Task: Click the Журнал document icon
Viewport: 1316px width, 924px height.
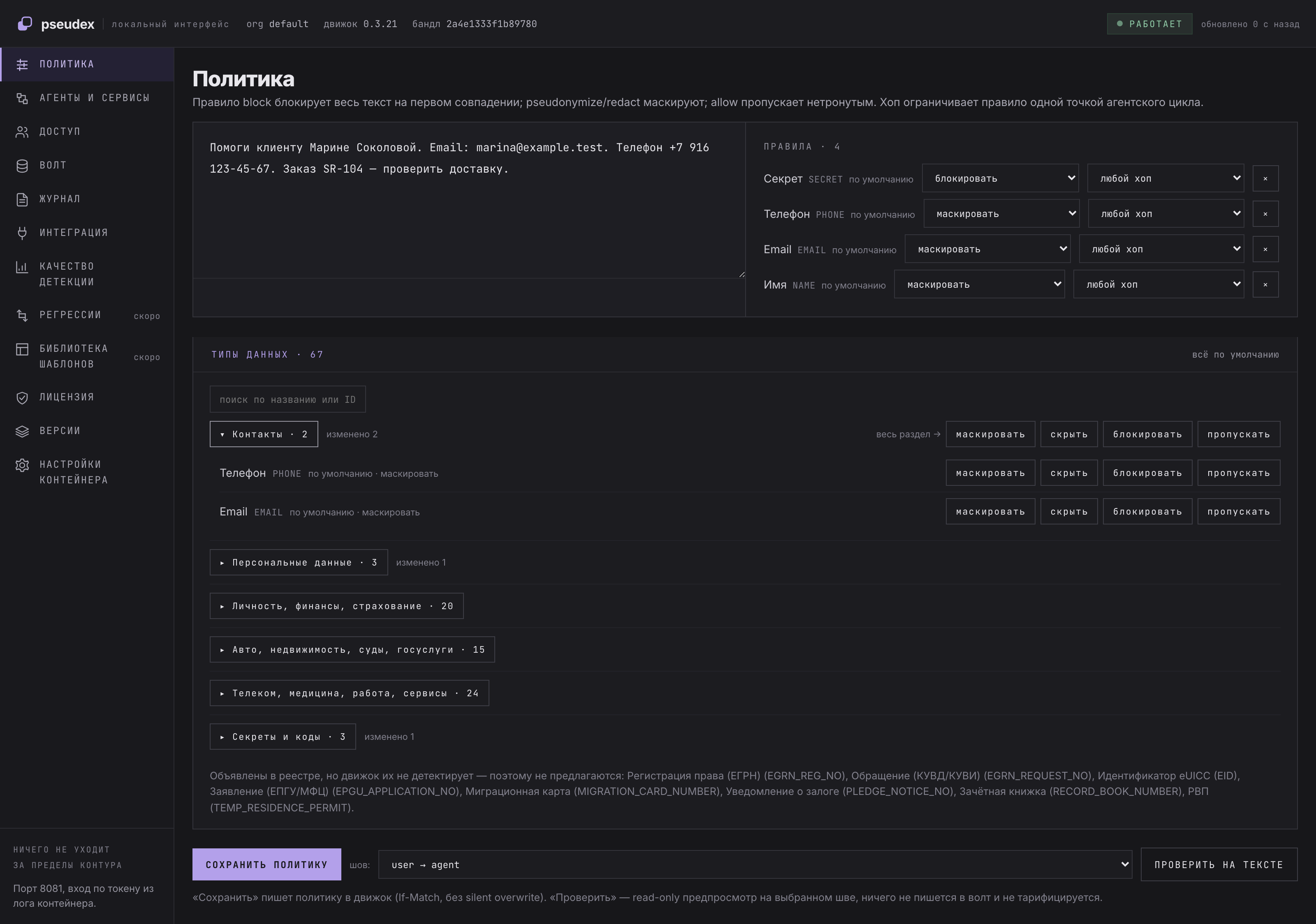Action: (x=22, y=199)
